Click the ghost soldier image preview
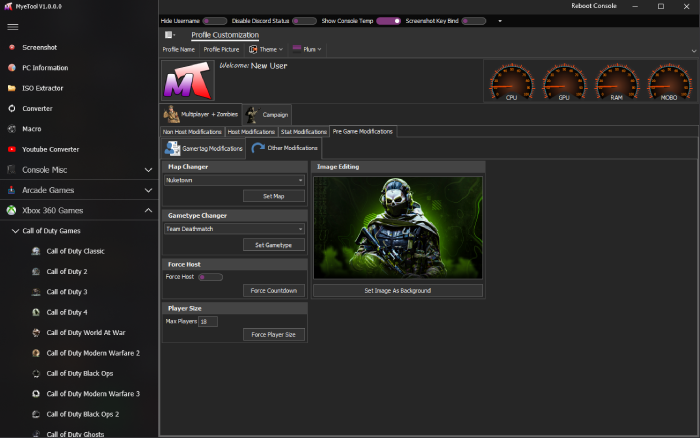Viewport: 700px width, 438px height. click(x=398, y=228)
